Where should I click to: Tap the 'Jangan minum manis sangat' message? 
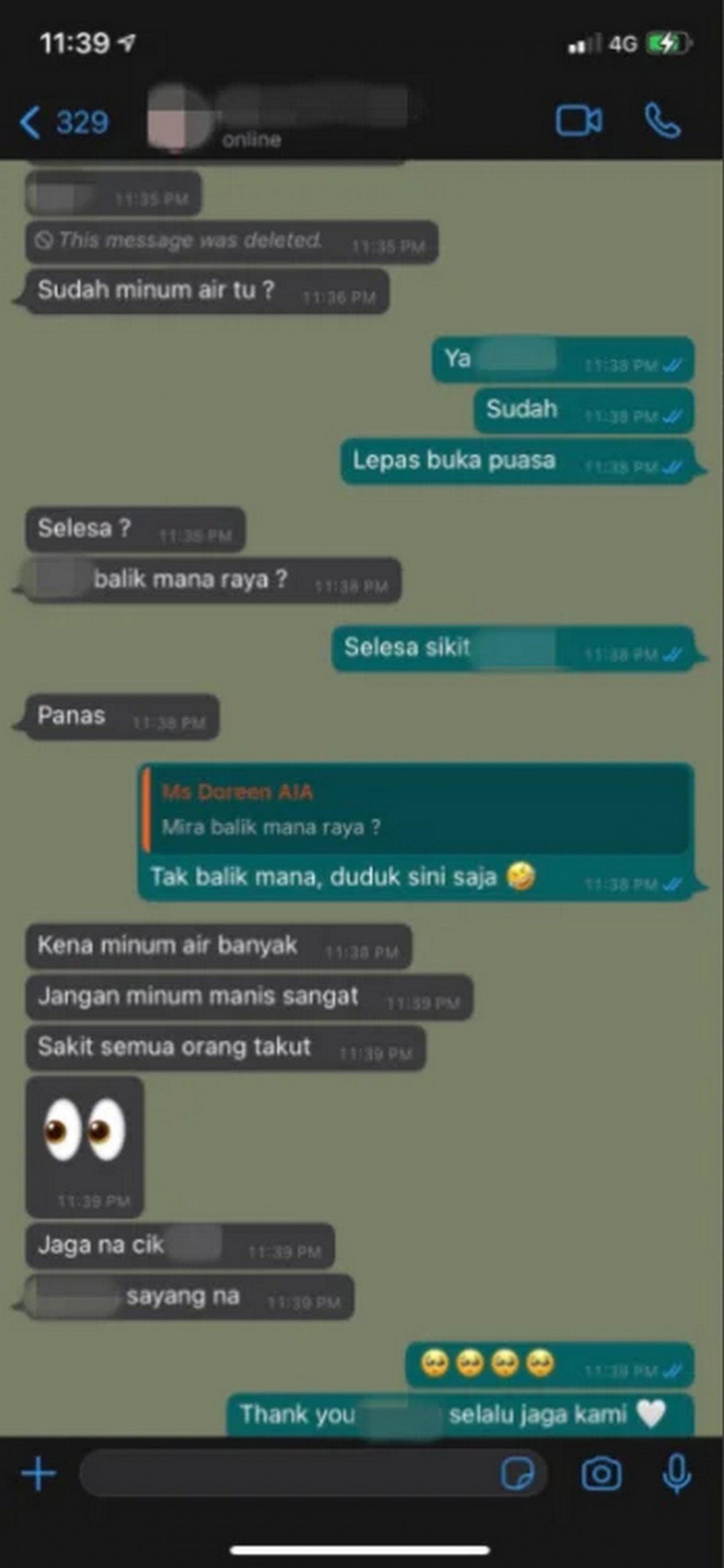249,997
